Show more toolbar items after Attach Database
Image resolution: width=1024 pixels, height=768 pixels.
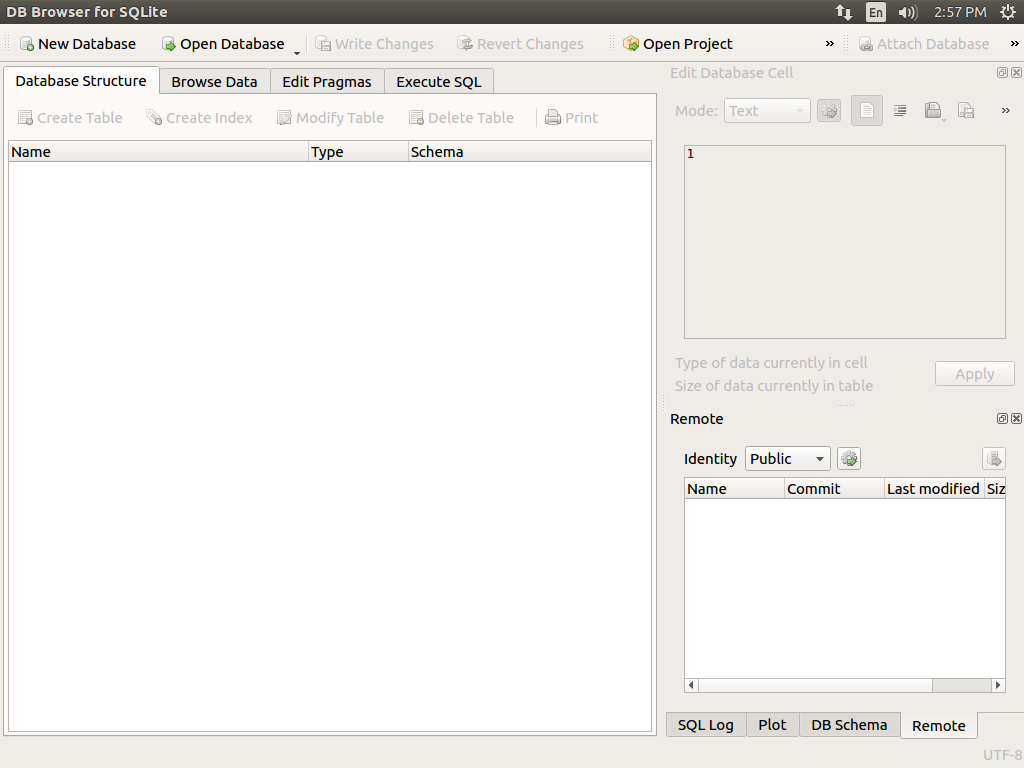[x=1014, y=44]
